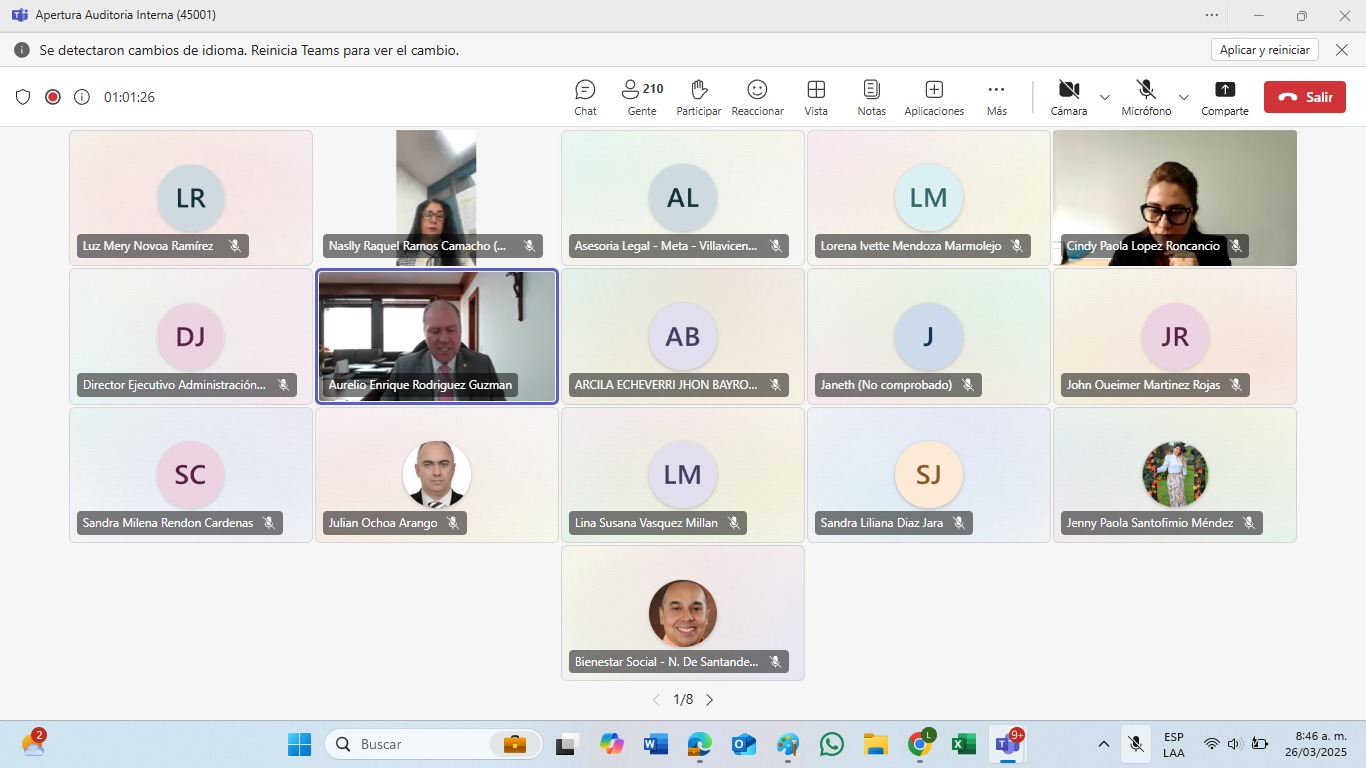This screenshot has height=768, width=1366.
Task: Show the Gente participants list
Action: pyautogui.click(x=642, y=97)
